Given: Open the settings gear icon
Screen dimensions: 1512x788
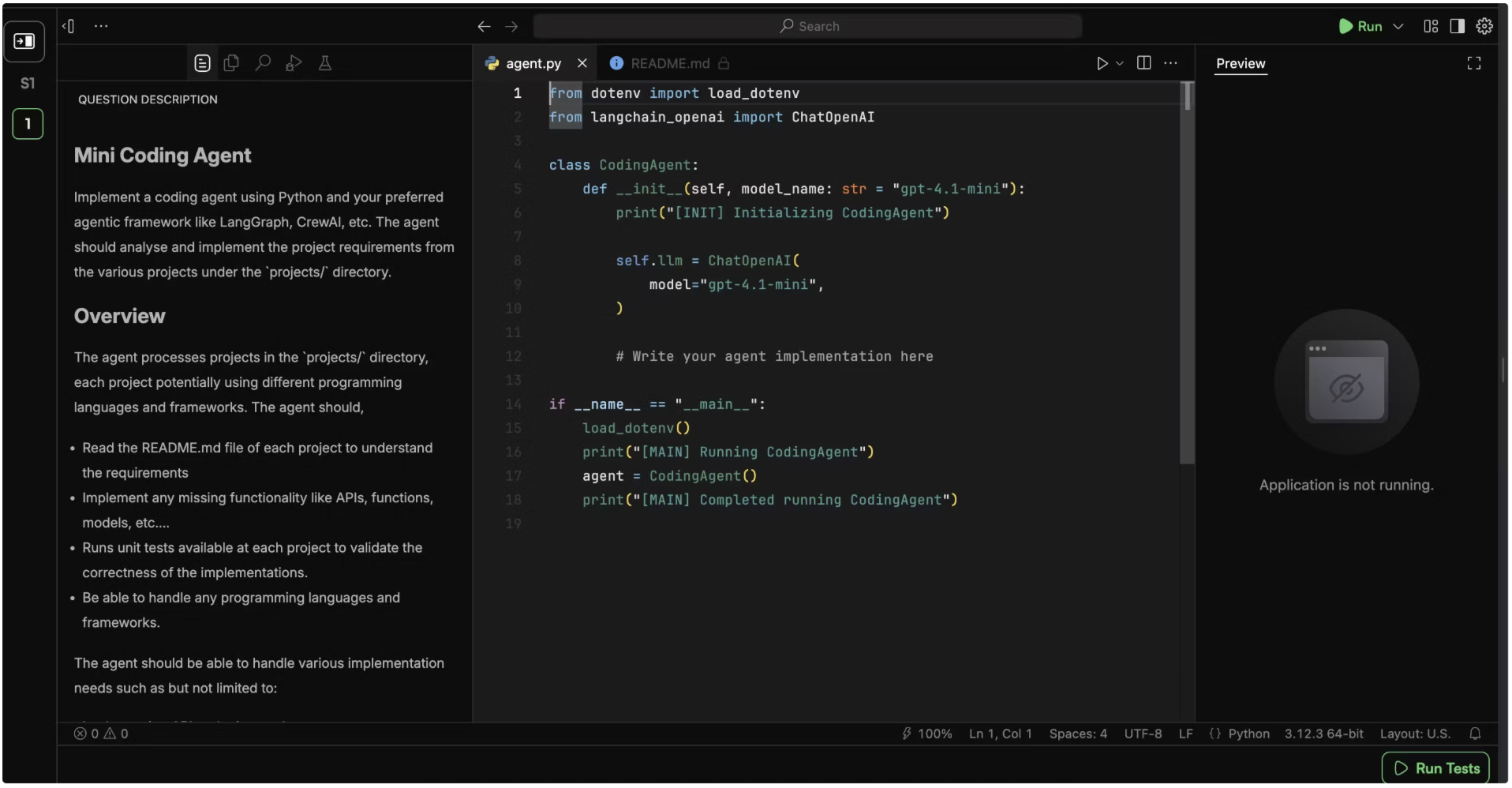Looking at the screenshot, I should [1484, 26].
